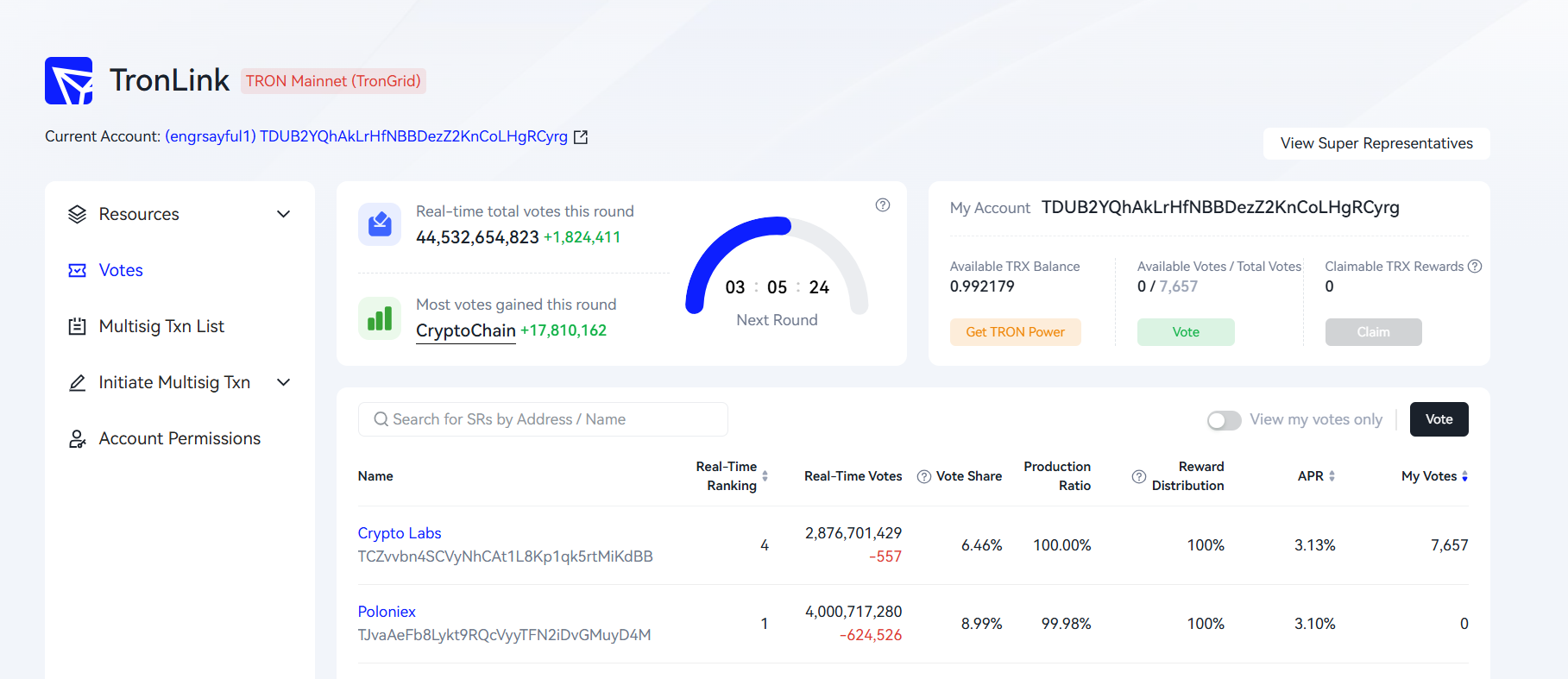The image size is (1568, 679).
Task: Open the Poloniex representative link
Action: [387, 612]
